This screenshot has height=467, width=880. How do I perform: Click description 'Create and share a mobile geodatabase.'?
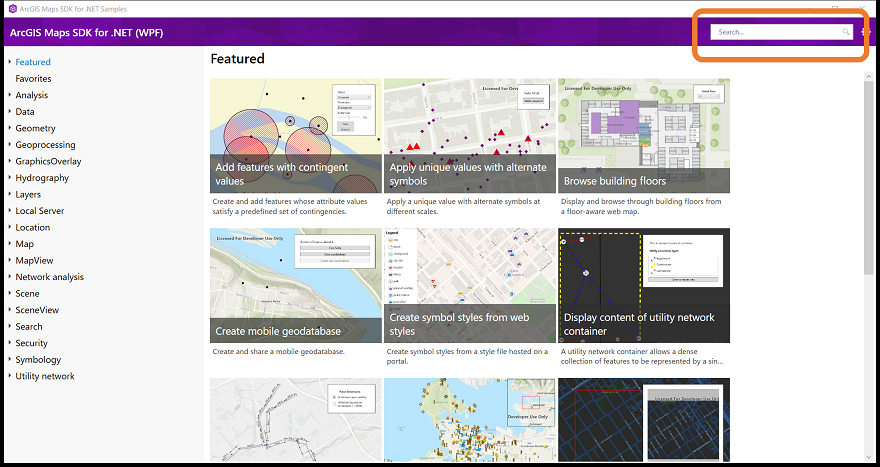click(278, 351)
